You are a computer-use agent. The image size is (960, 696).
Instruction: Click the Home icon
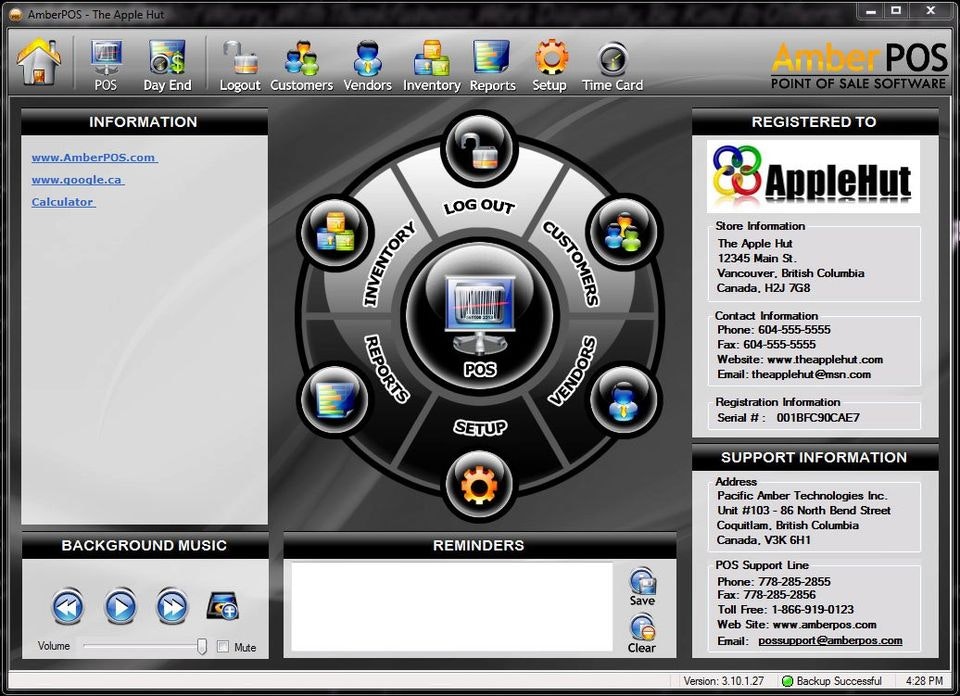(x=38, y=60)
